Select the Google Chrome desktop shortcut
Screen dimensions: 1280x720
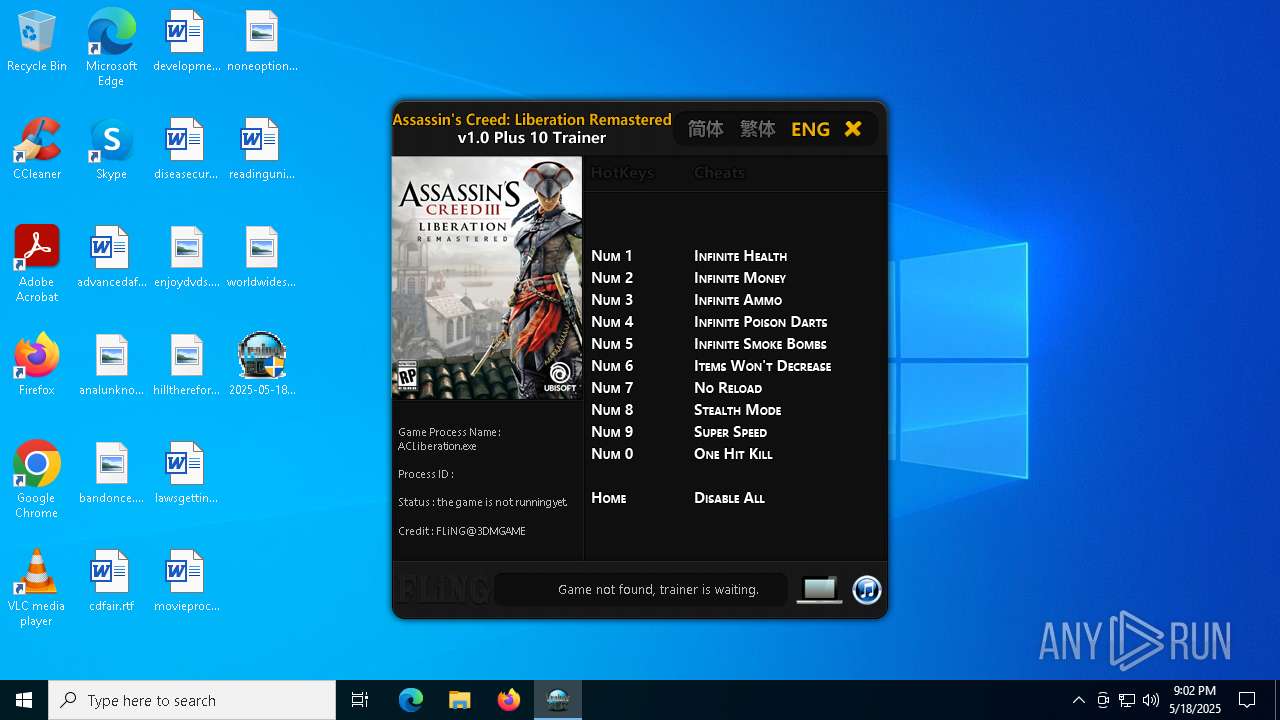pos(37,480)
